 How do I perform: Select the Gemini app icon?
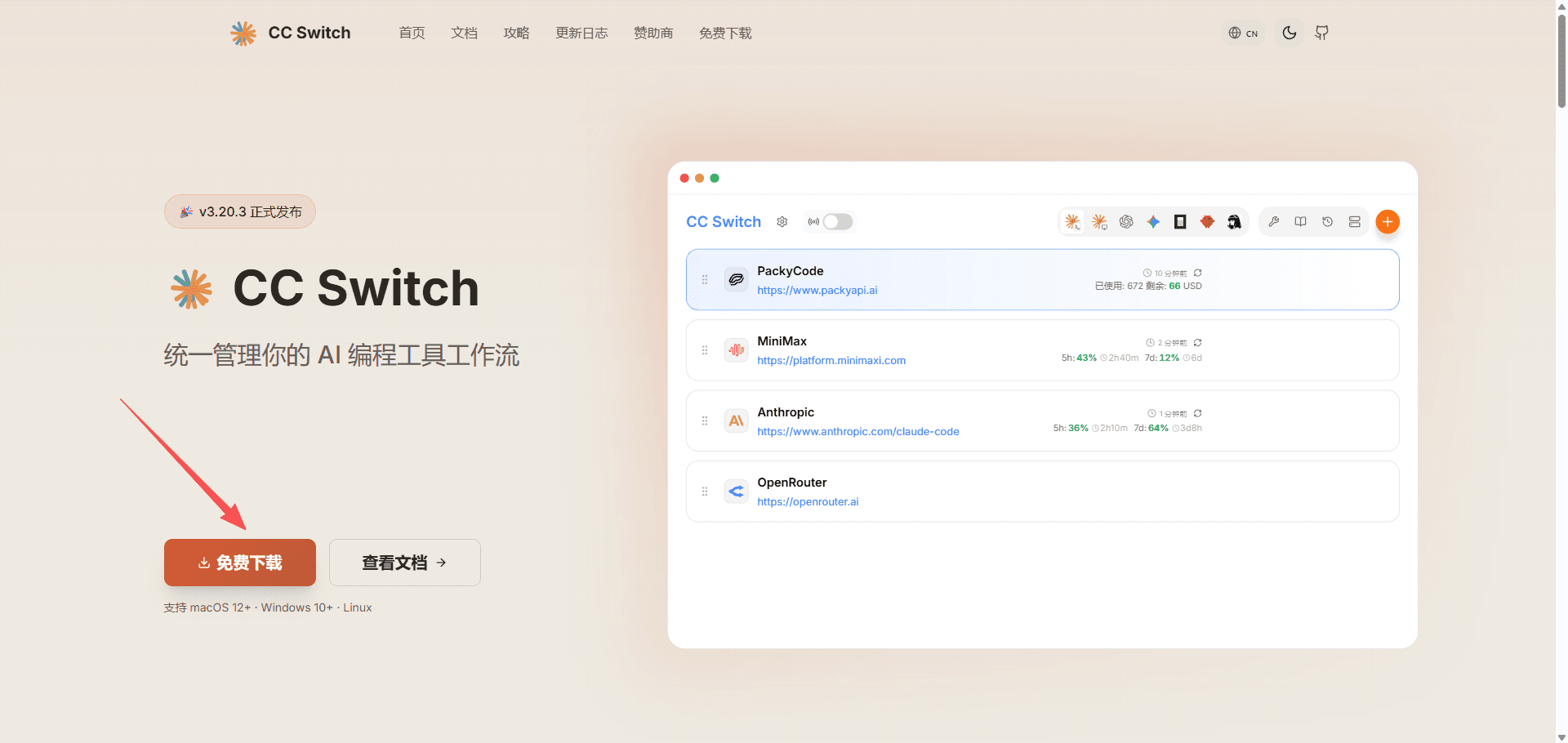[x=1153, y=221]
